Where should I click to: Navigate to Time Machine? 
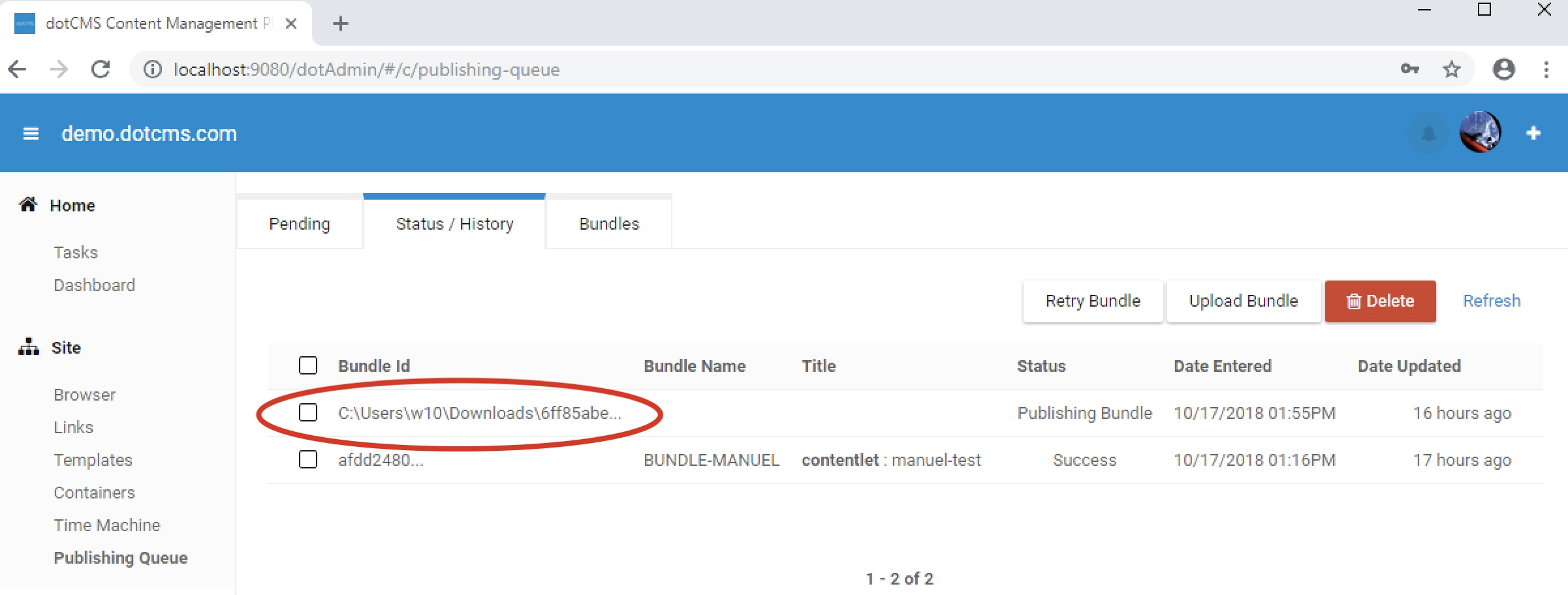[x=106, y=525]
